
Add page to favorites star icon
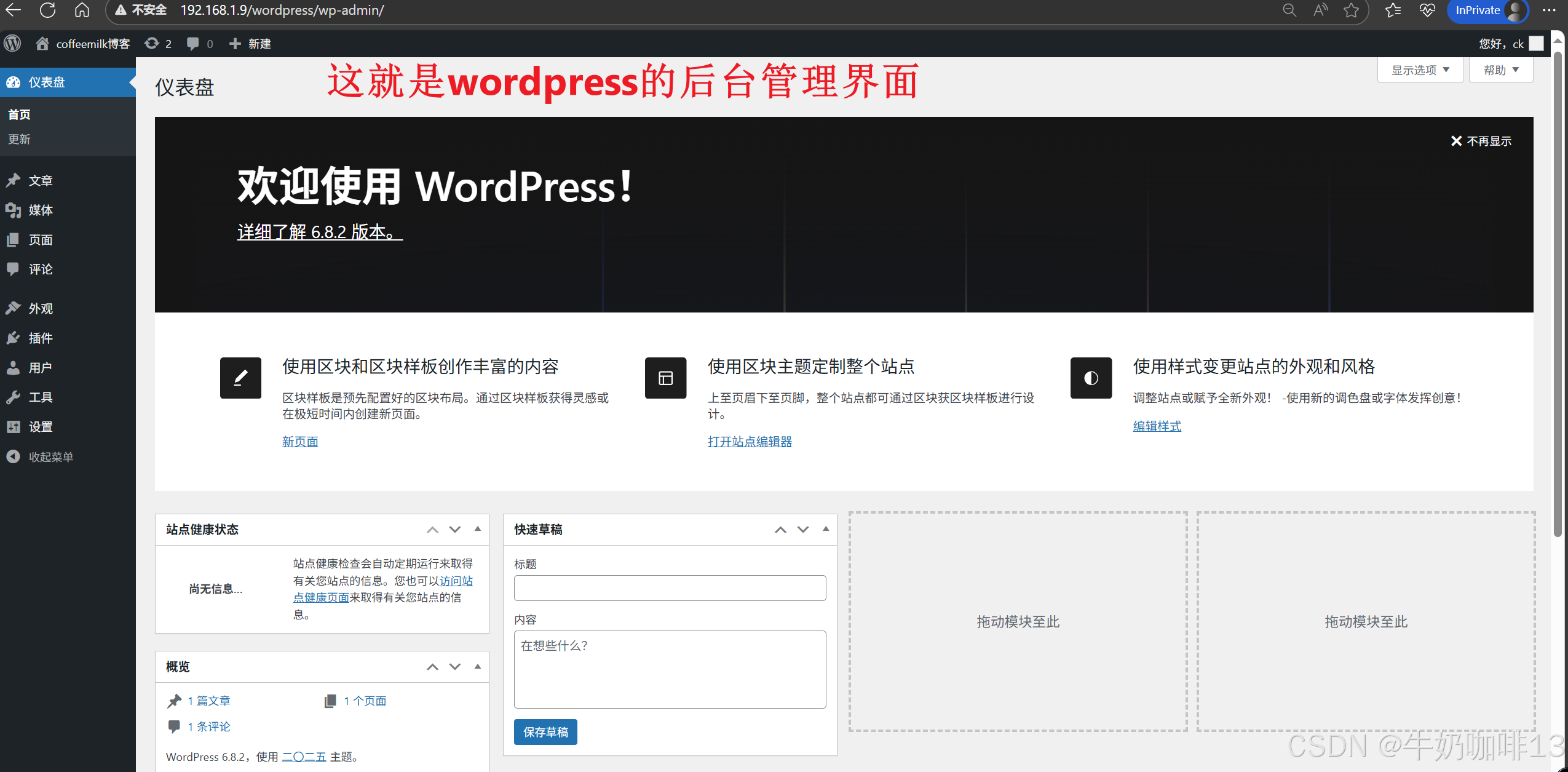[x=1351, y=10]
